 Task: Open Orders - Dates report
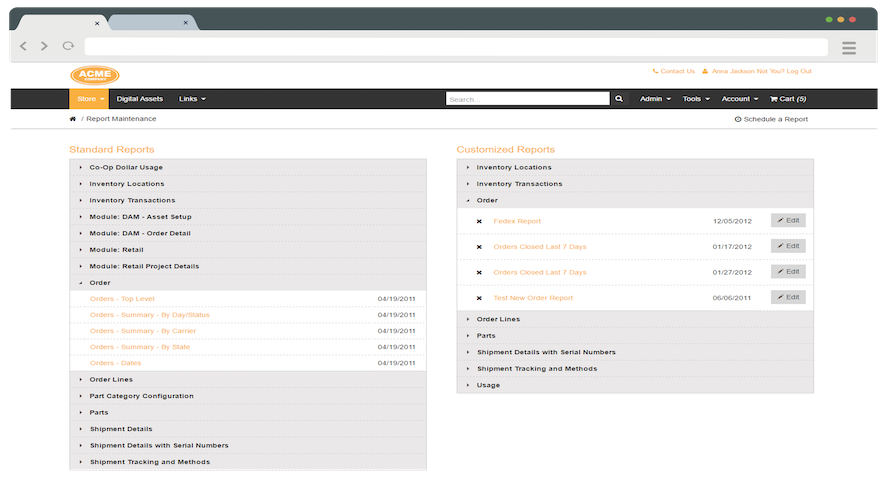(x=115, y=363)
